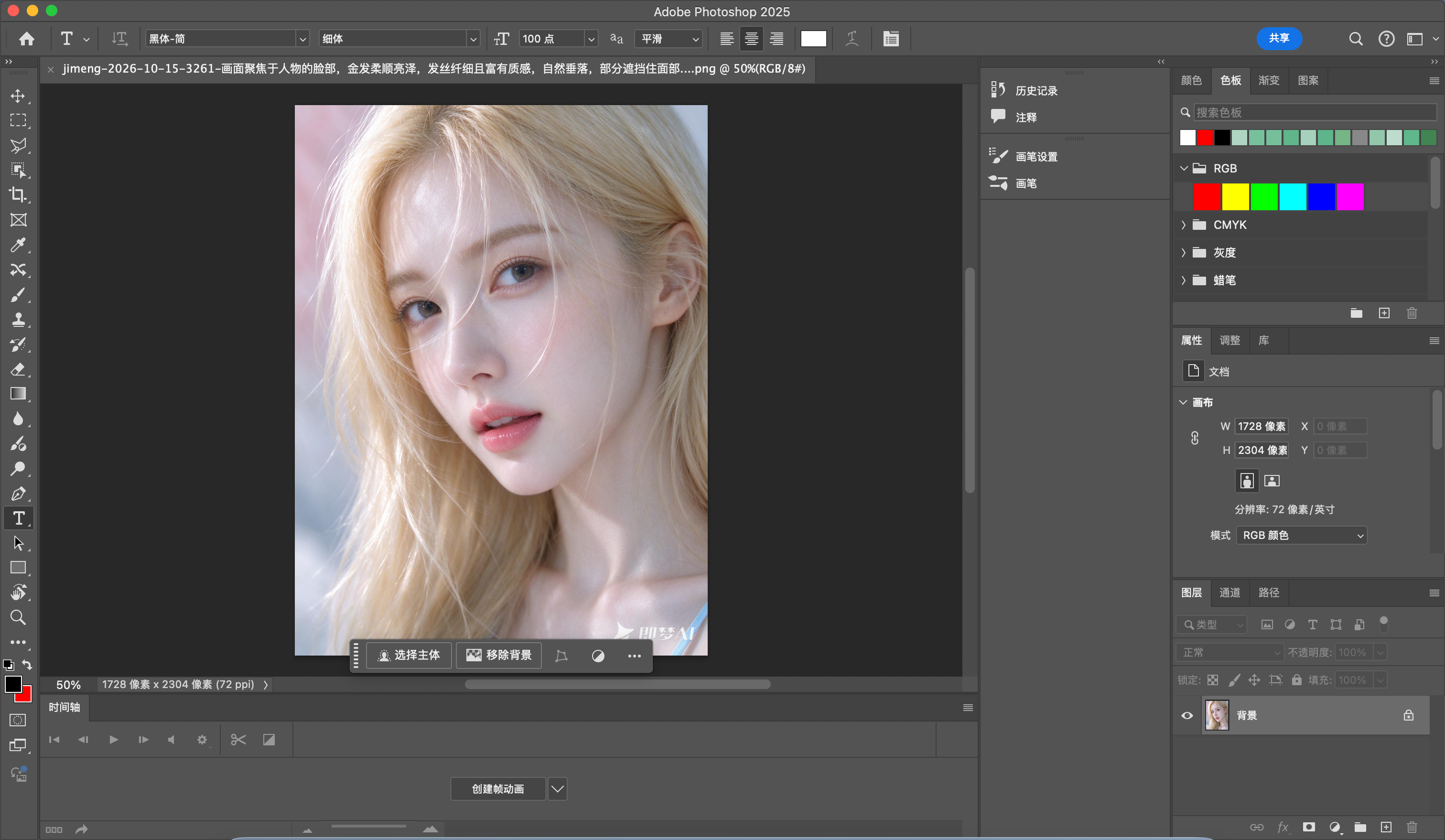Screen dimensions: 1445x840
Task: Select the Gradient tool
Action: point(18,394)
